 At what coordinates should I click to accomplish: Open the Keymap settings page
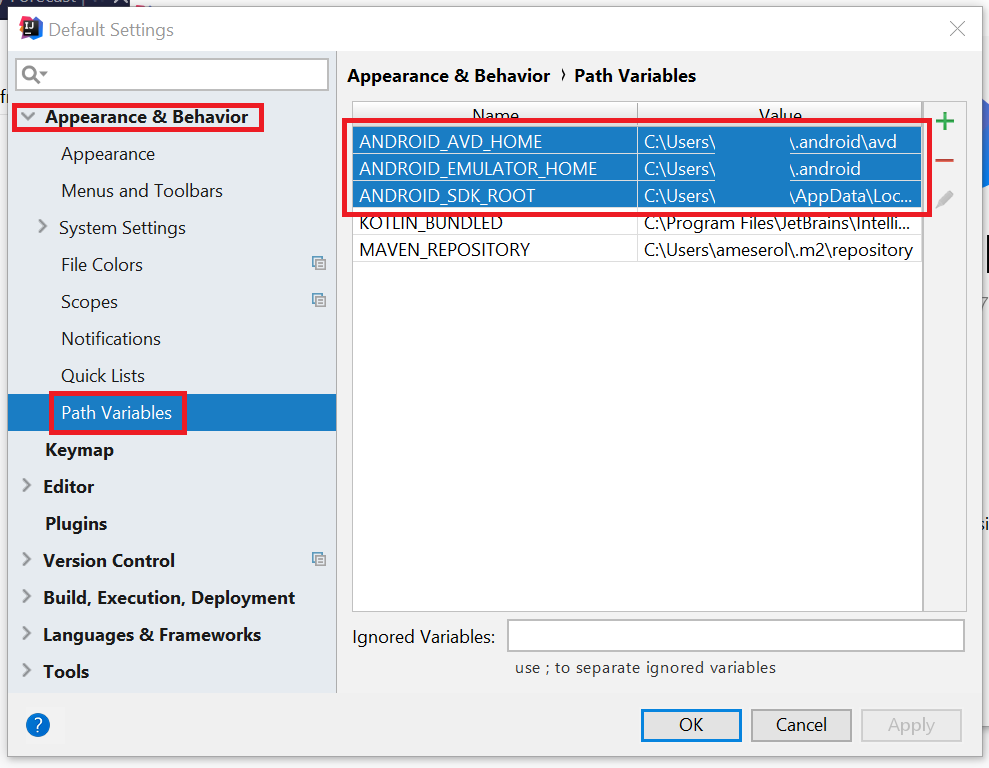(79, 450)
